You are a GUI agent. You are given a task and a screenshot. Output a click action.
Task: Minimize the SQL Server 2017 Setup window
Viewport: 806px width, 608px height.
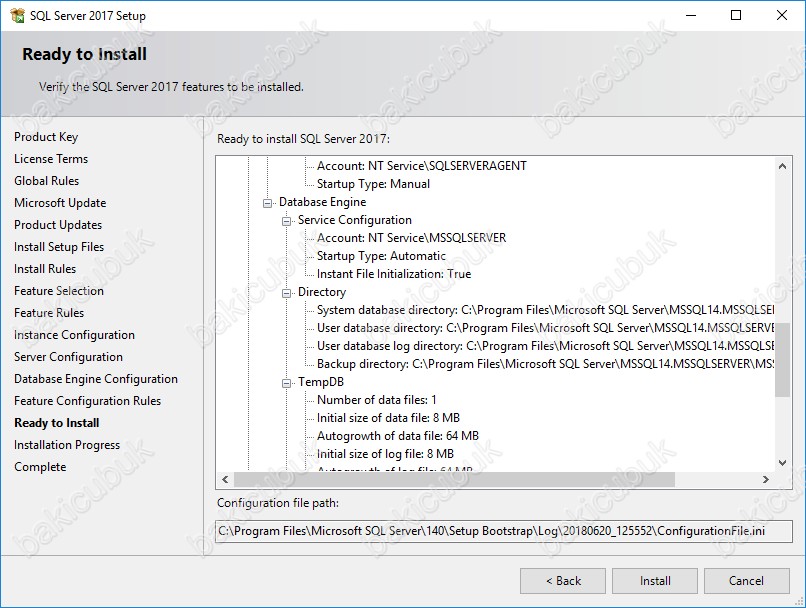(x=691, y=15)
